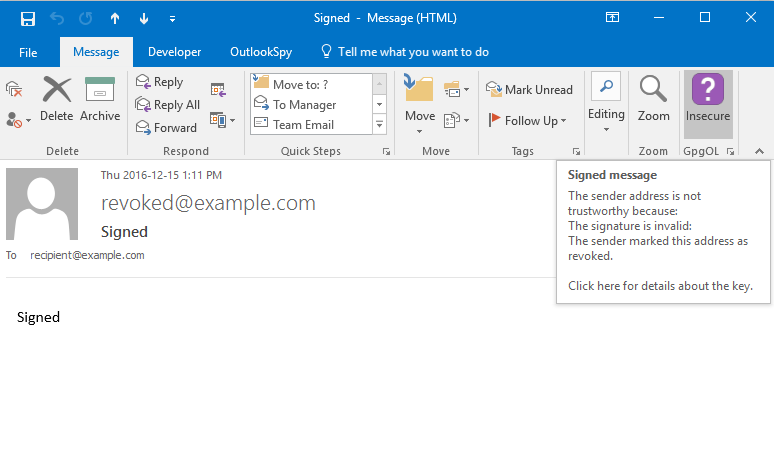
Task: Click the Delete message icon
Action: tap(57, 99)
